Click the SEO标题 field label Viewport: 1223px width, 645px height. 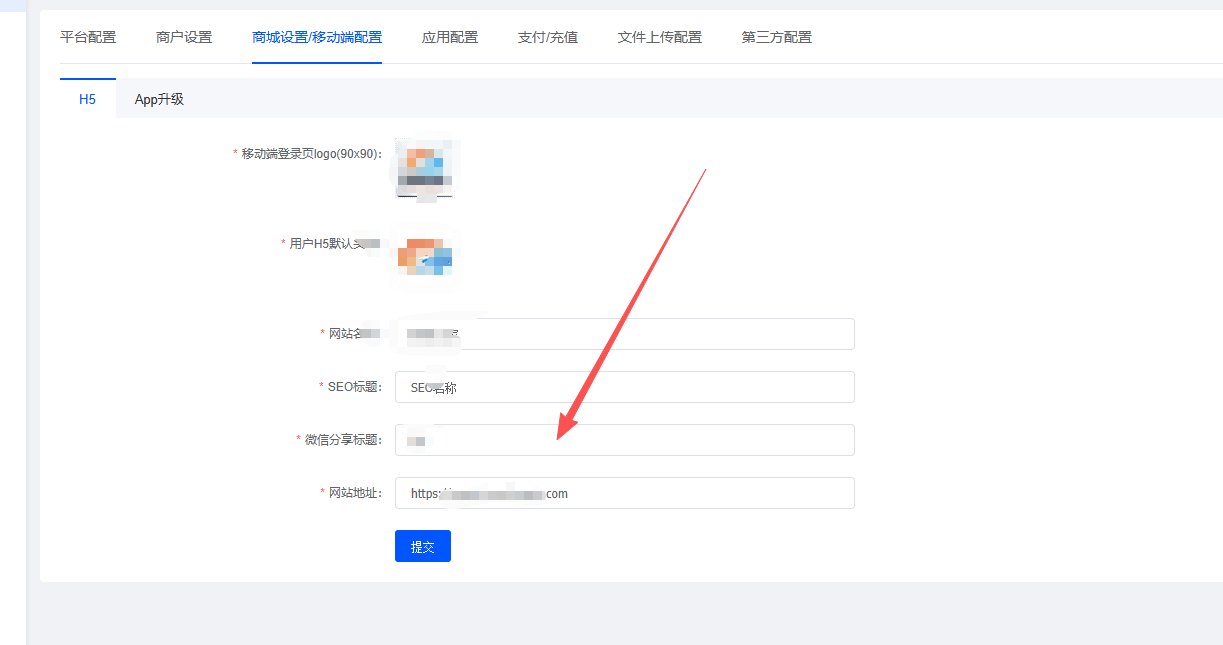[x=353, y=387]
